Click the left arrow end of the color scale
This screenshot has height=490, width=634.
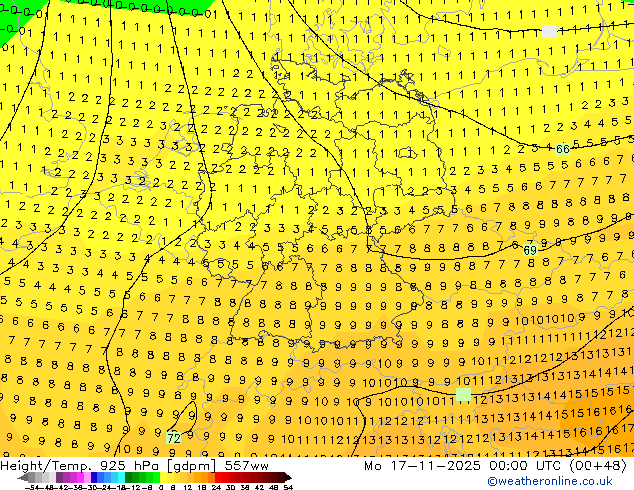(23, 477)
